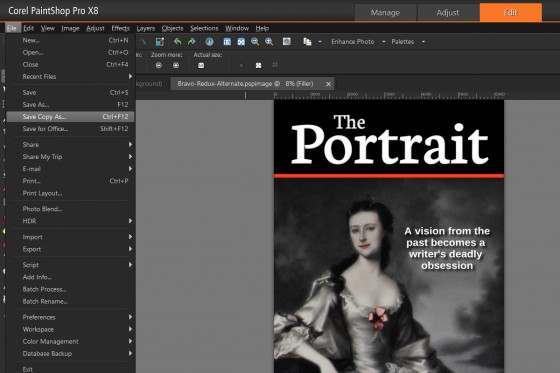560x373 pixels.
Task: Click the Zoom In magnifier icon
Action: (269, 41)
